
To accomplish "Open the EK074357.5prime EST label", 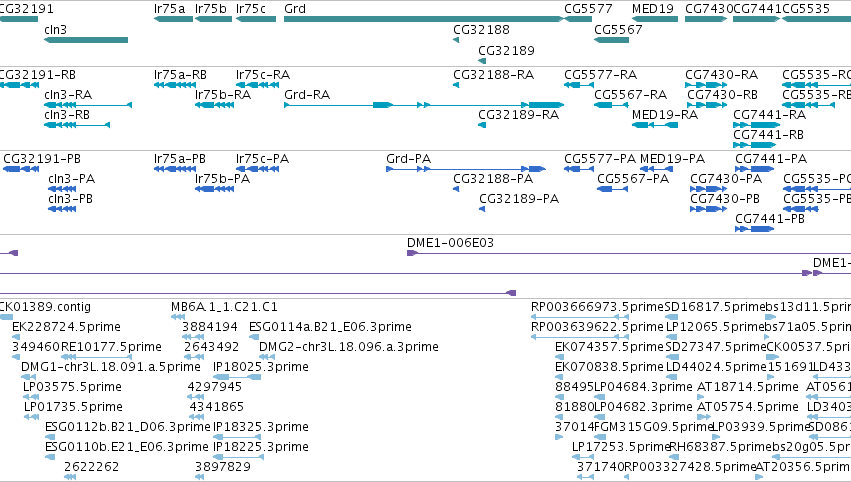I will point(609,347).
